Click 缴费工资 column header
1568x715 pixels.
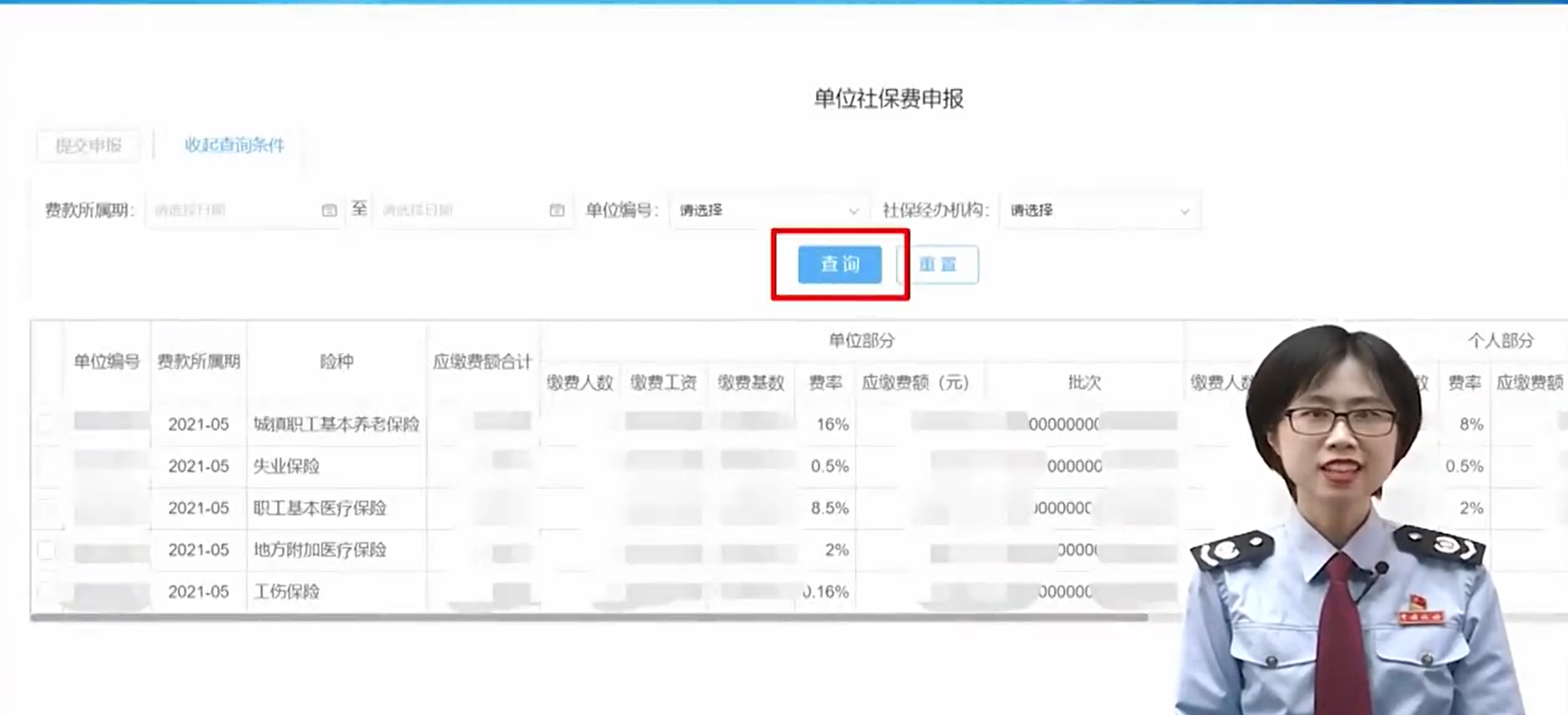(x=664, y=383)
